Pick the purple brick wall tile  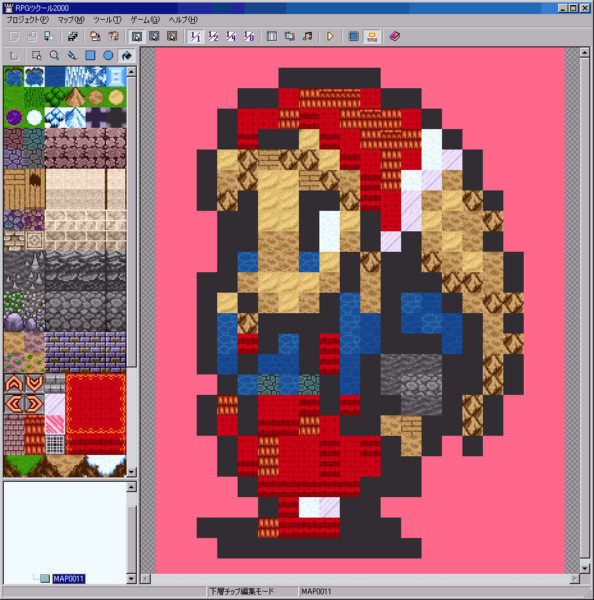(x=85, y=352)
